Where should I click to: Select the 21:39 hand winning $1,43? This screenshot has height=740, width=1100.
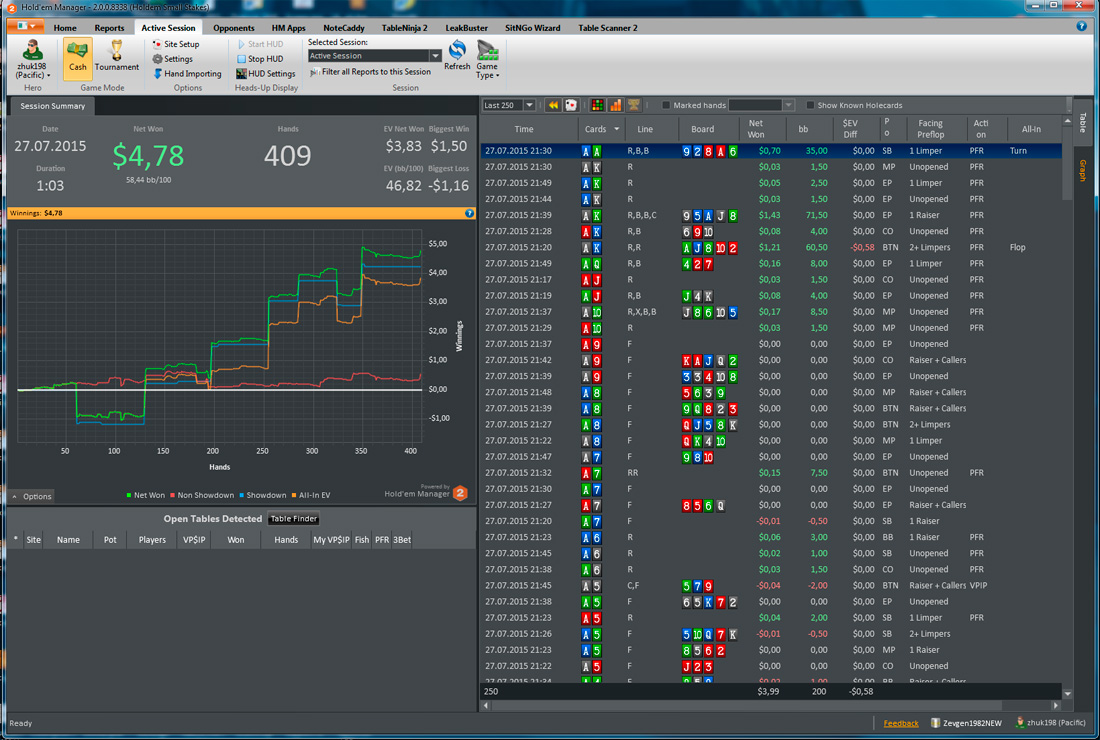tap(770, 215)
